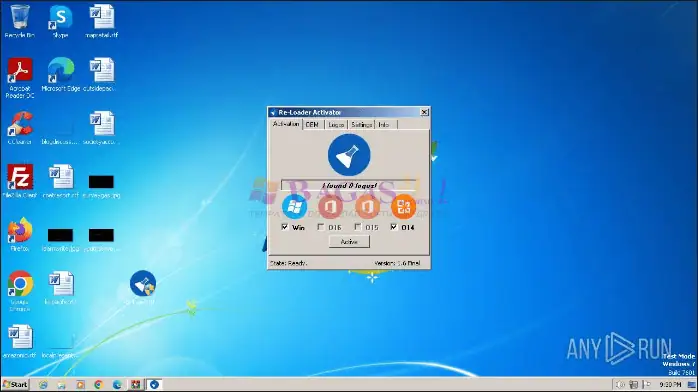This screenshot has height=392, width=698.
Task: Click the Active button
Action: pyautogui.click(x=349, y=242)
